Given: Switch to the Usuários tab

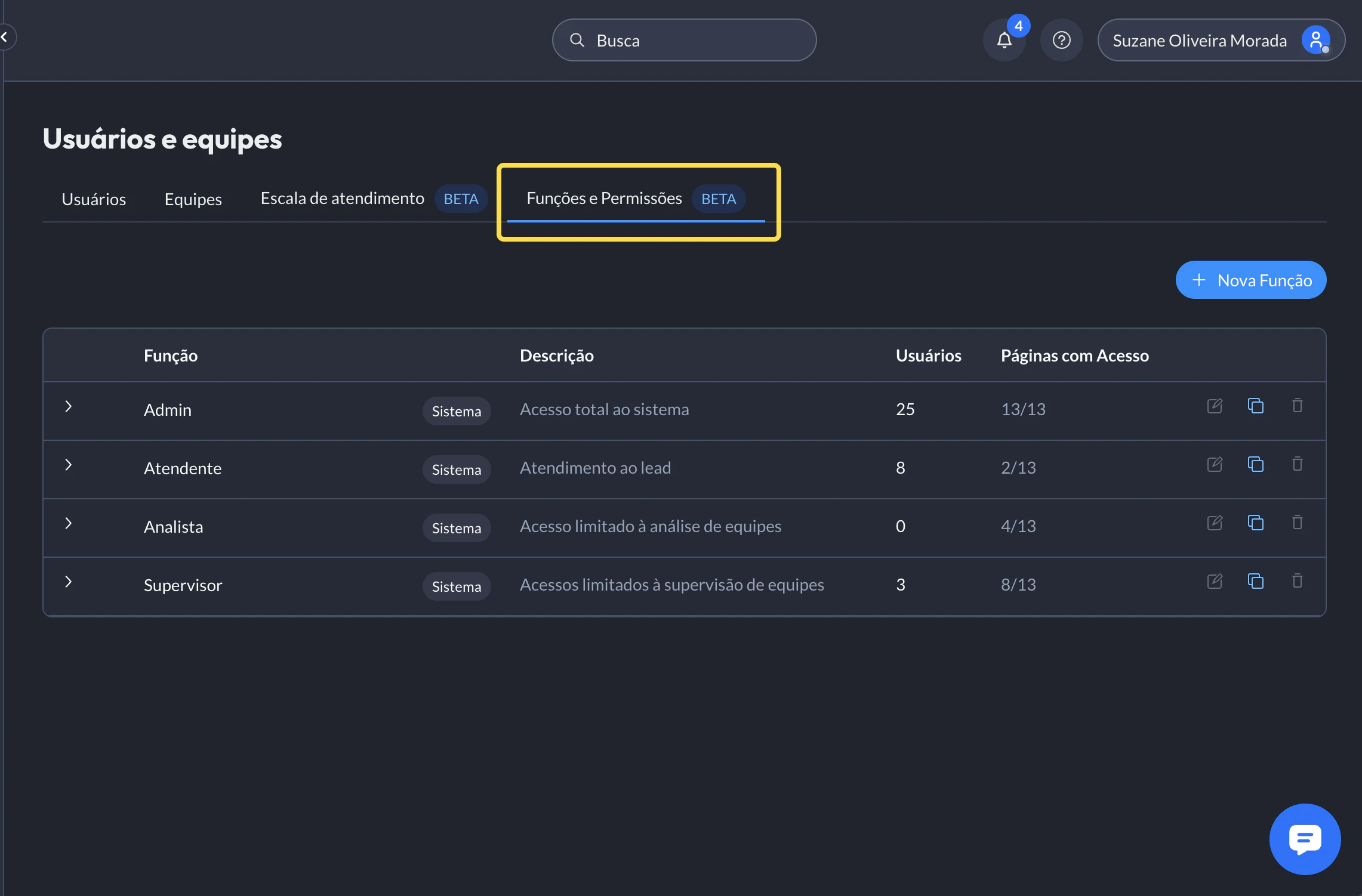Looking at the screenshot, I should (x=94, y=199).
